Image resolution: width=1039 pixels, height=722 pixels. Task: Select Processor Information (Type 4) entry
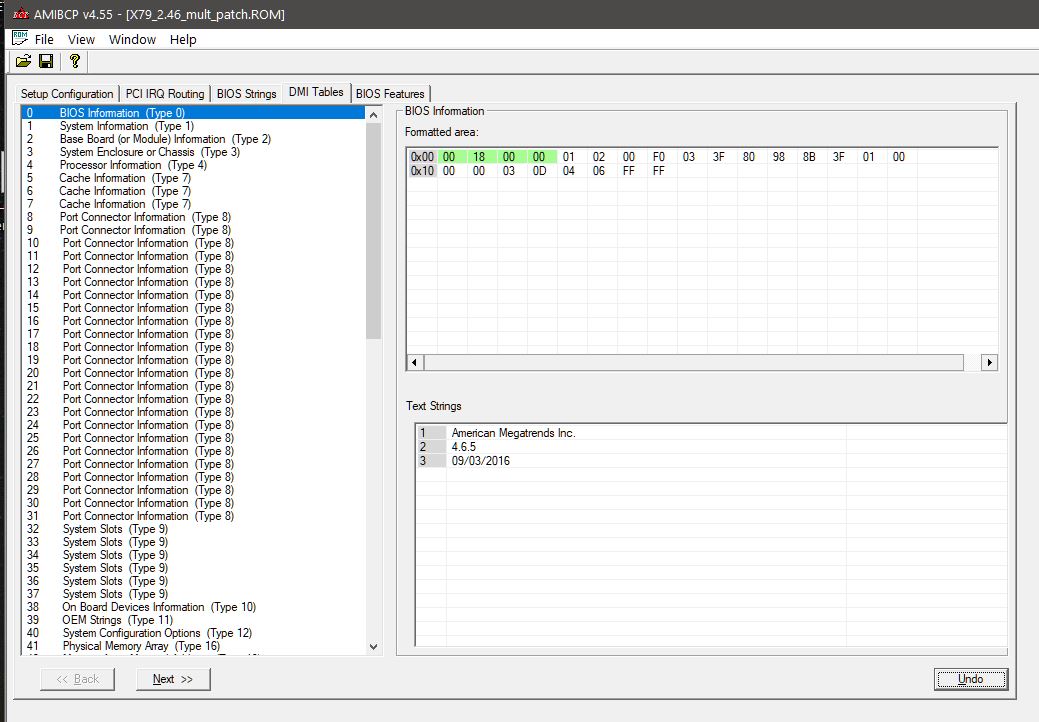pos(133,165)
